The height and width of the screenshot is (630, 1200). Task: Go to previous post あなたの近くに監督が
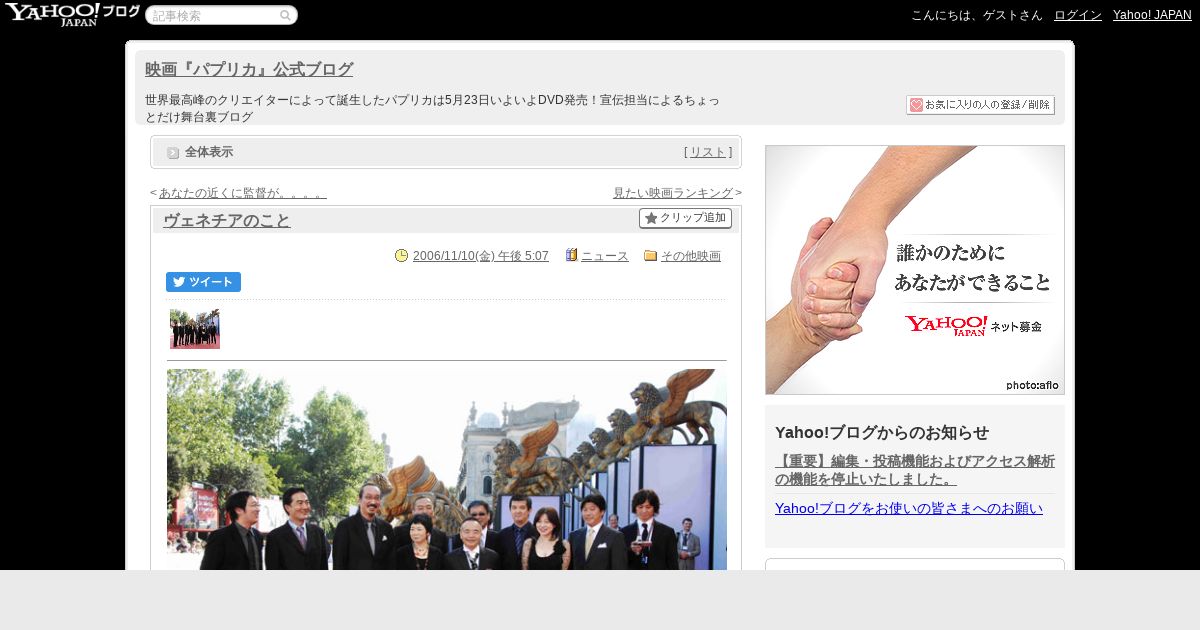[x=243, y=193]
